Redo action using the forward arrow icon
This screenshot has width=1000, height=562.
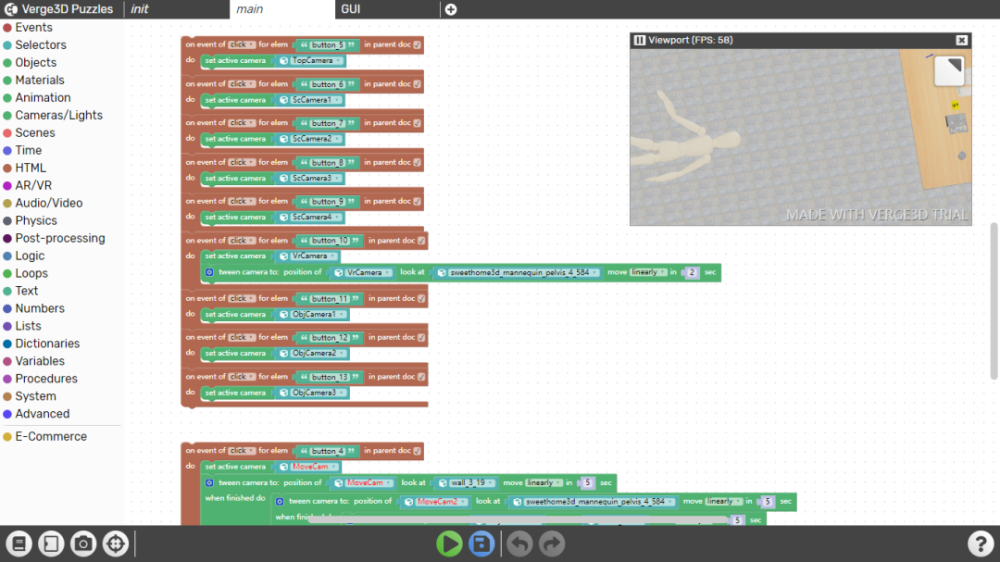click(552, 544)
